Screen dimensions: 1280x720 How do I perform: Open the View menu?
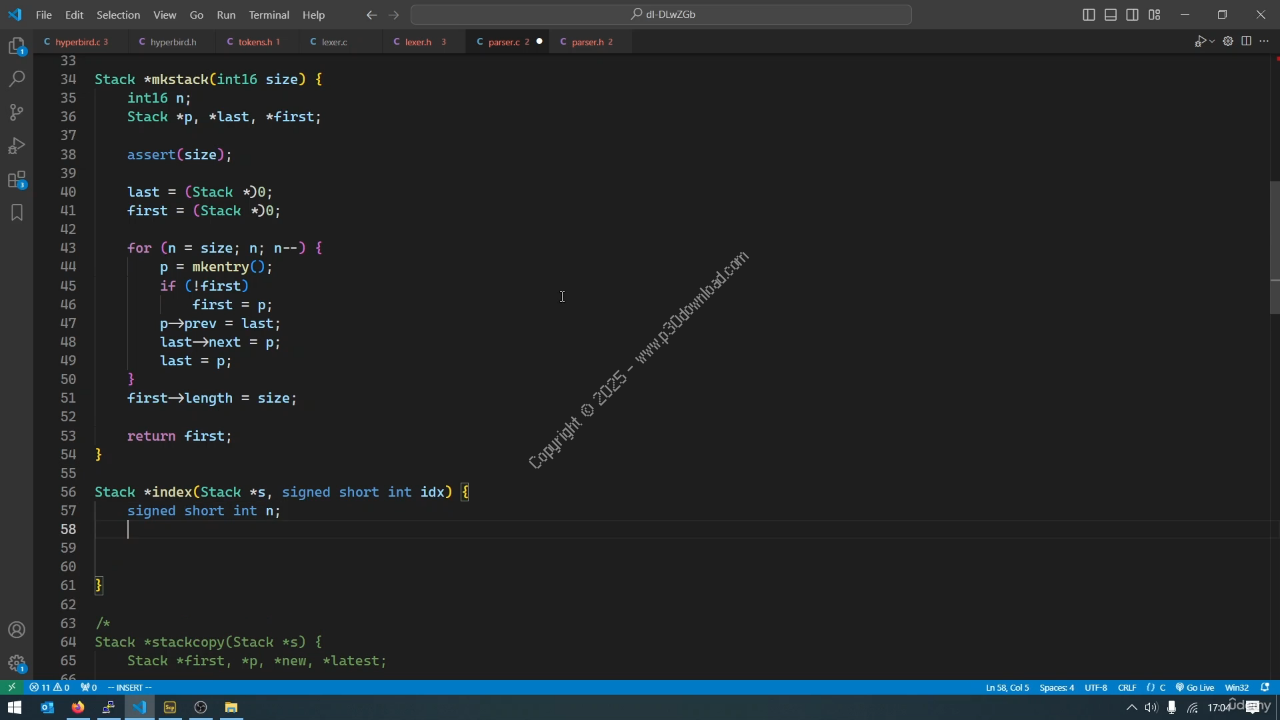click(x=165, y=15)
